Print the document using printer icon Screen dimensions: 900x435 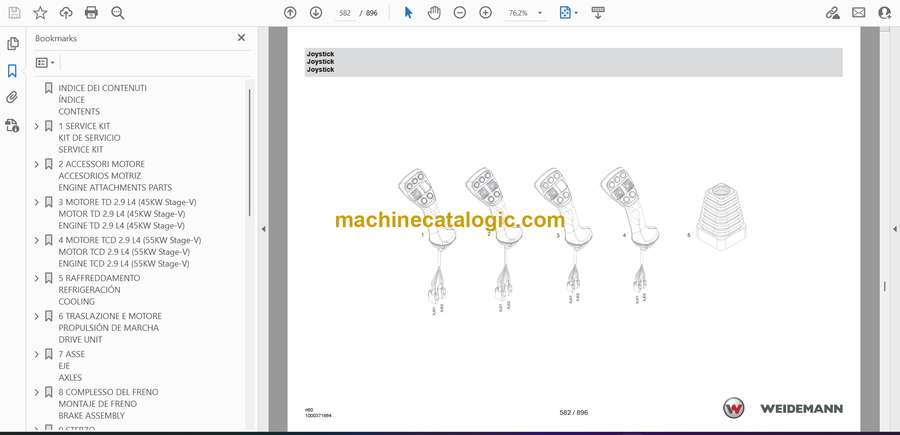click(92, 13)
